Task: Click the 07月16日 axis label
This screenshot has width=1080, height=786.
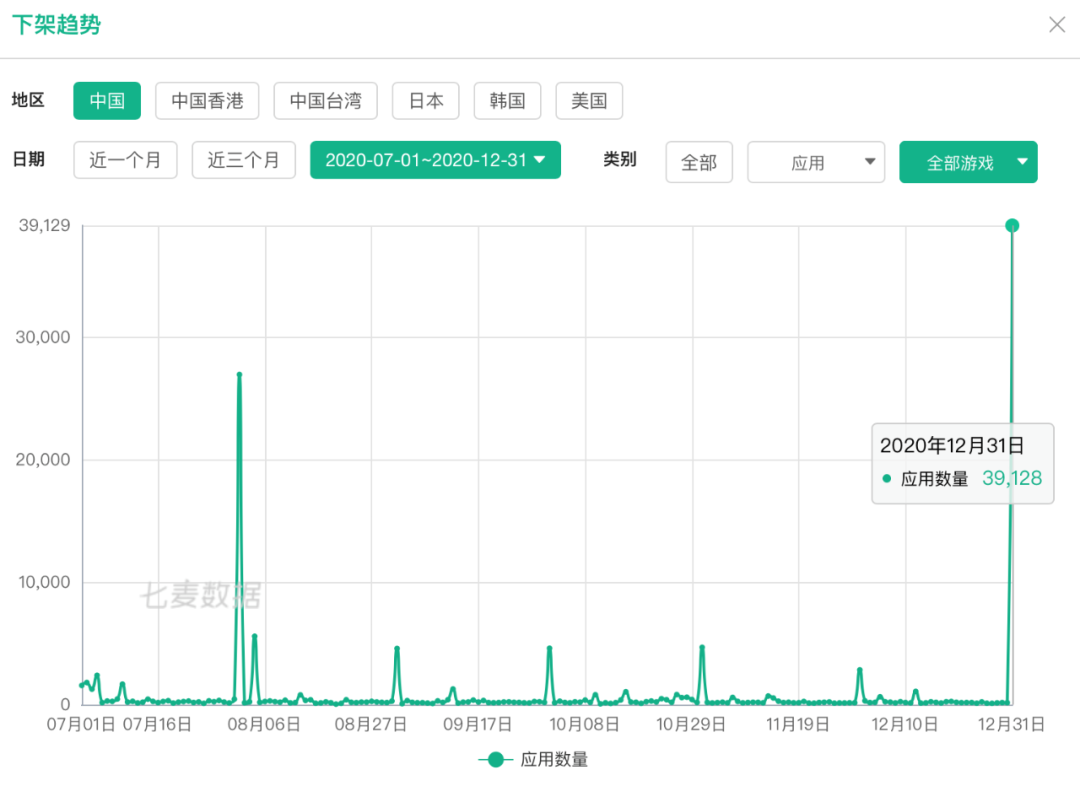Action: [157, 725]
